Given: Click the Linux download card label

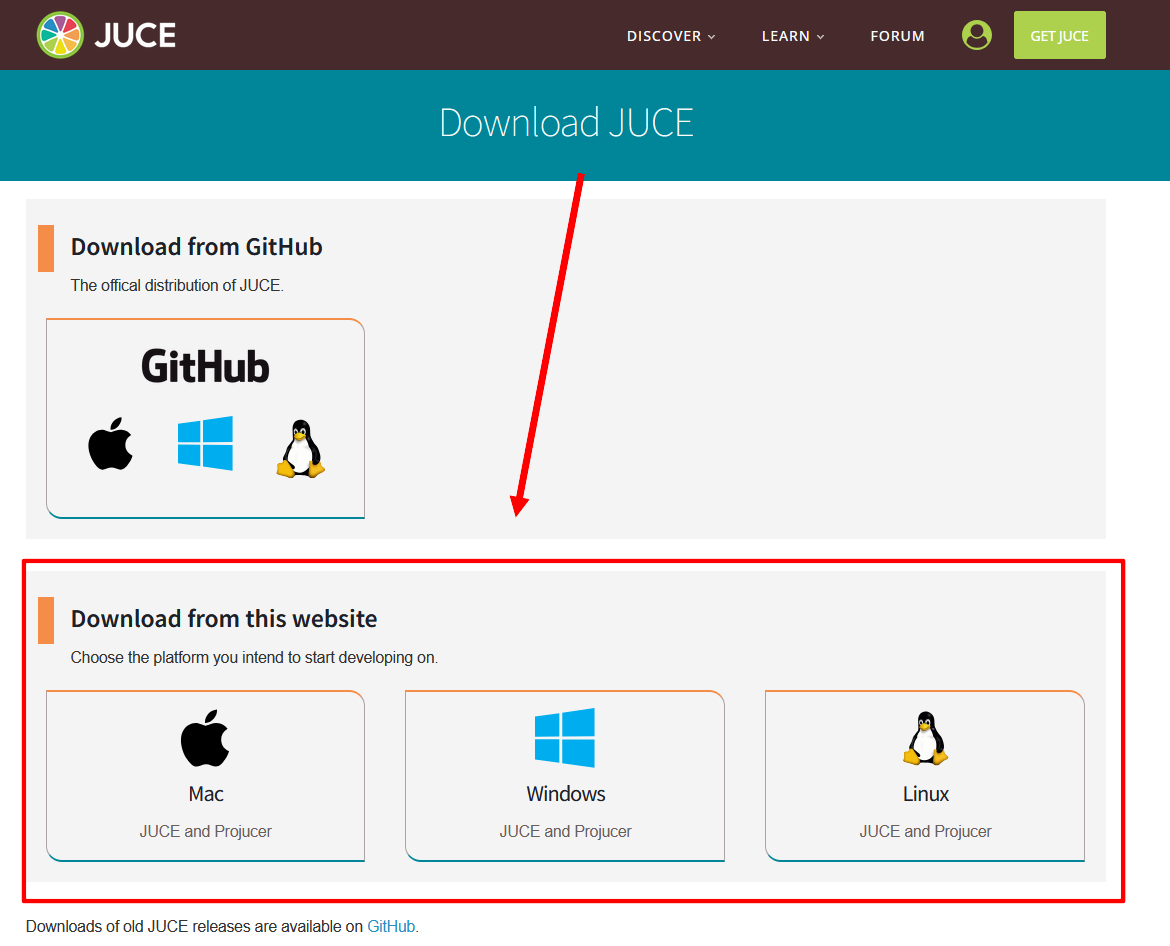Looking at the screenshot, I should pos(925,794).
